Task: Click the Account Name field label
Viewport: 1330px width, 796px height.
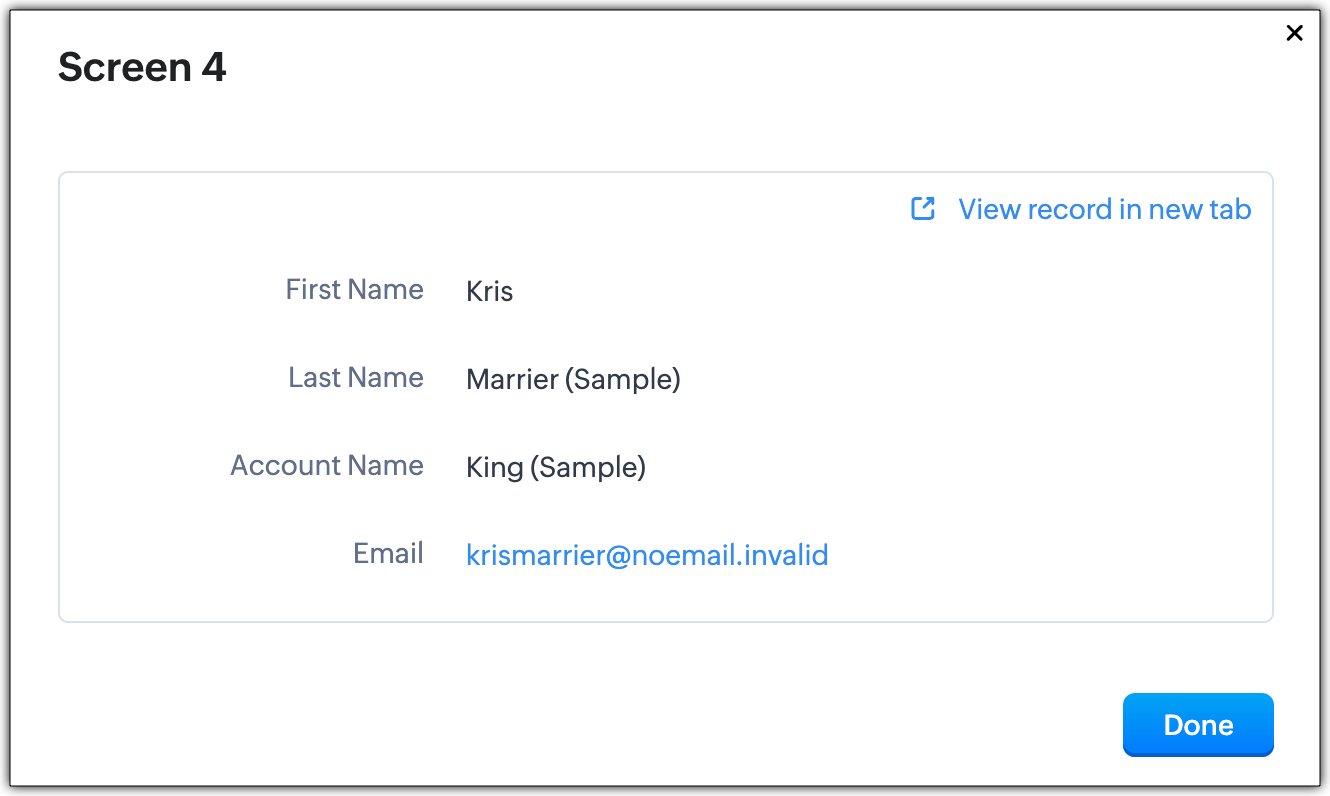Action: pos(327,466)
